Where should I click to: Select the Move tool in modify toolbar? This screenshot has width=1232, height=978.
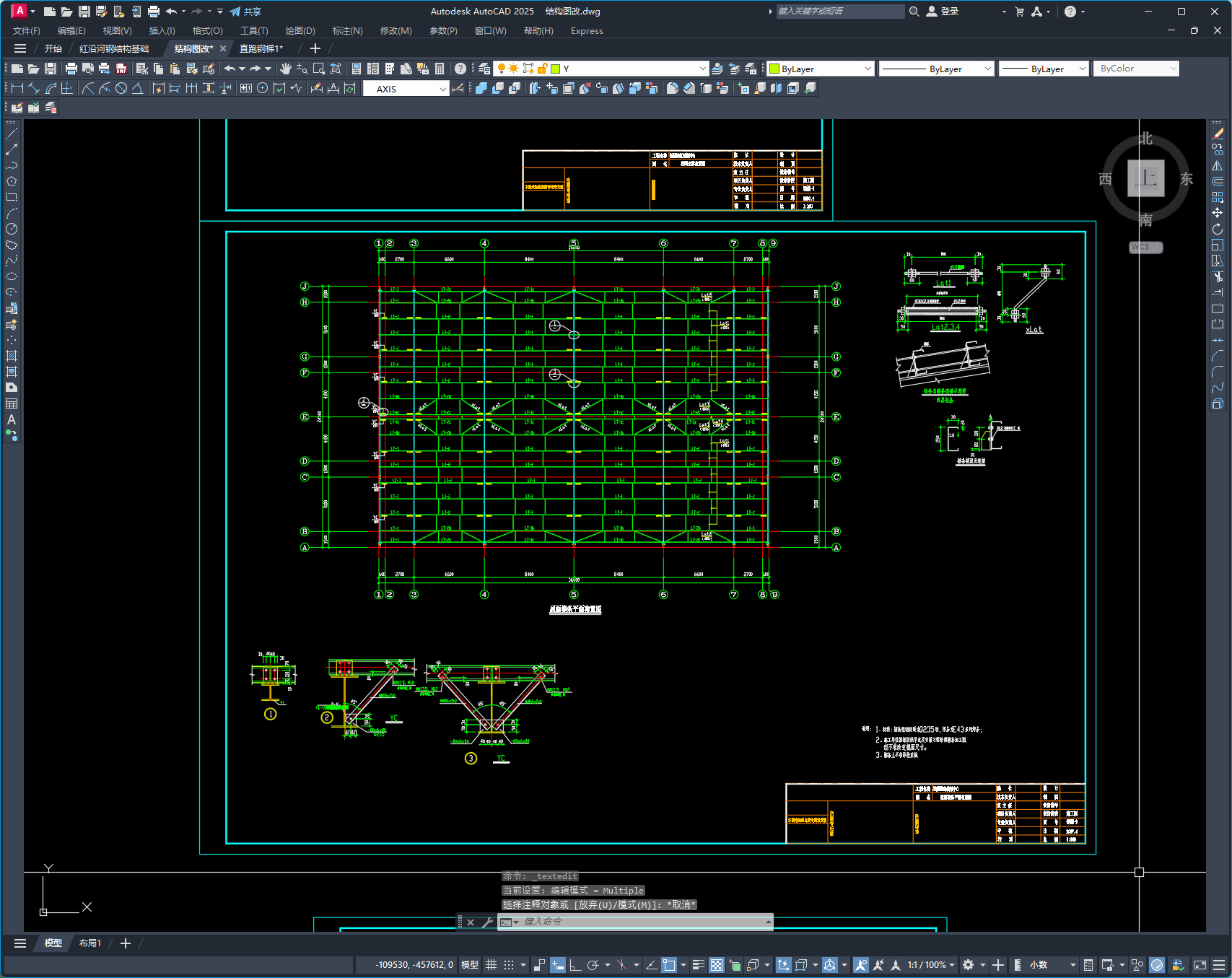point(1218,212)
